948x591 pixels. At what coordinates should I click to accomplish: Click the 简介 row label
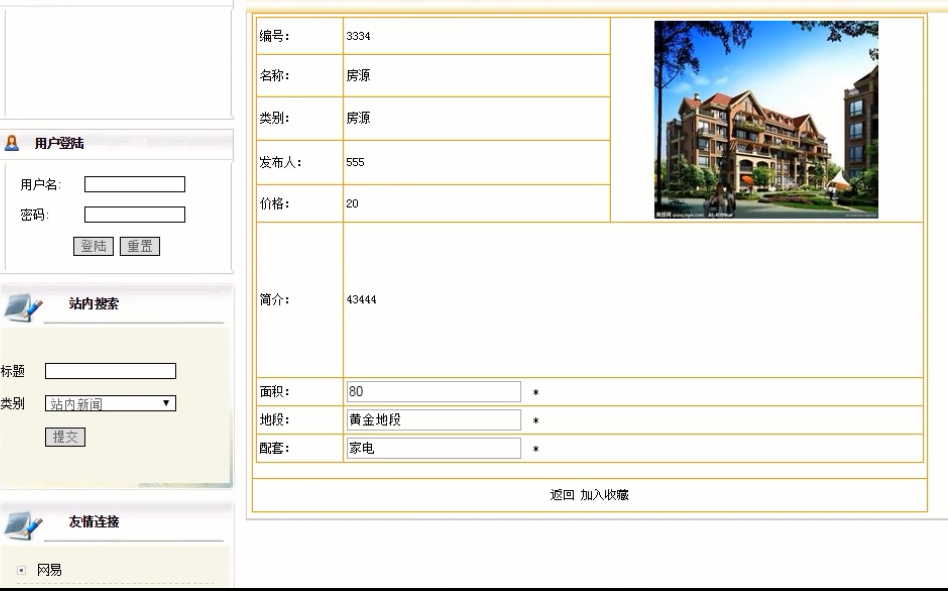(x=274, y=300)
